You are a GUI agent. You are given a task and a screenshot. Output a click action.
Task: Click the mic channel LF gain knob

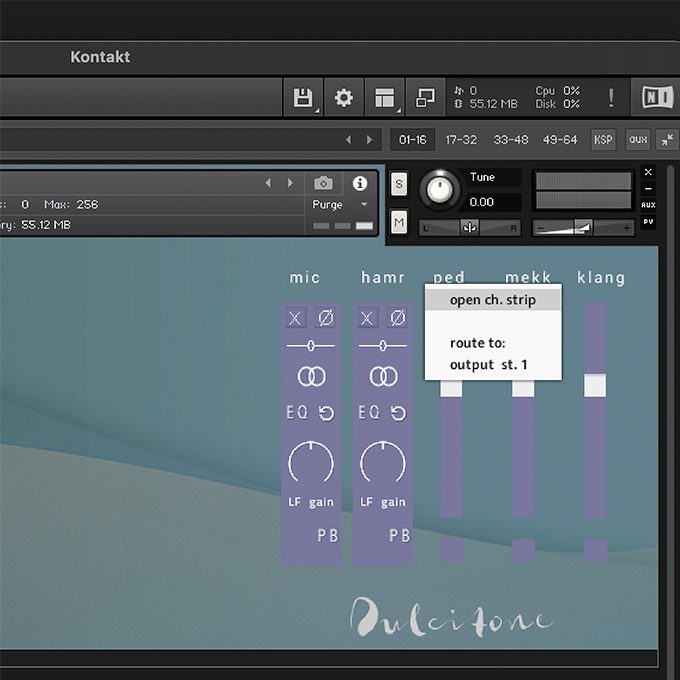pyautogui.click(x=311, y=463)
